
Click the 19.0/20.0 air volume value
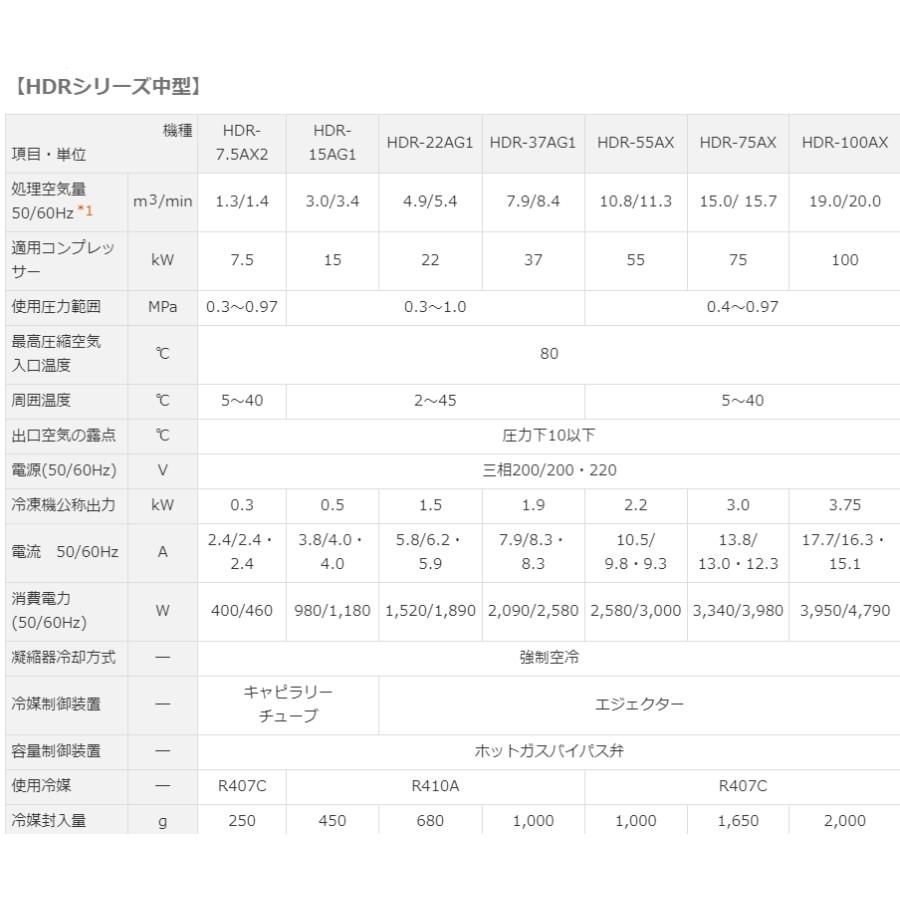pyautogui.click(x=844, y=201)
